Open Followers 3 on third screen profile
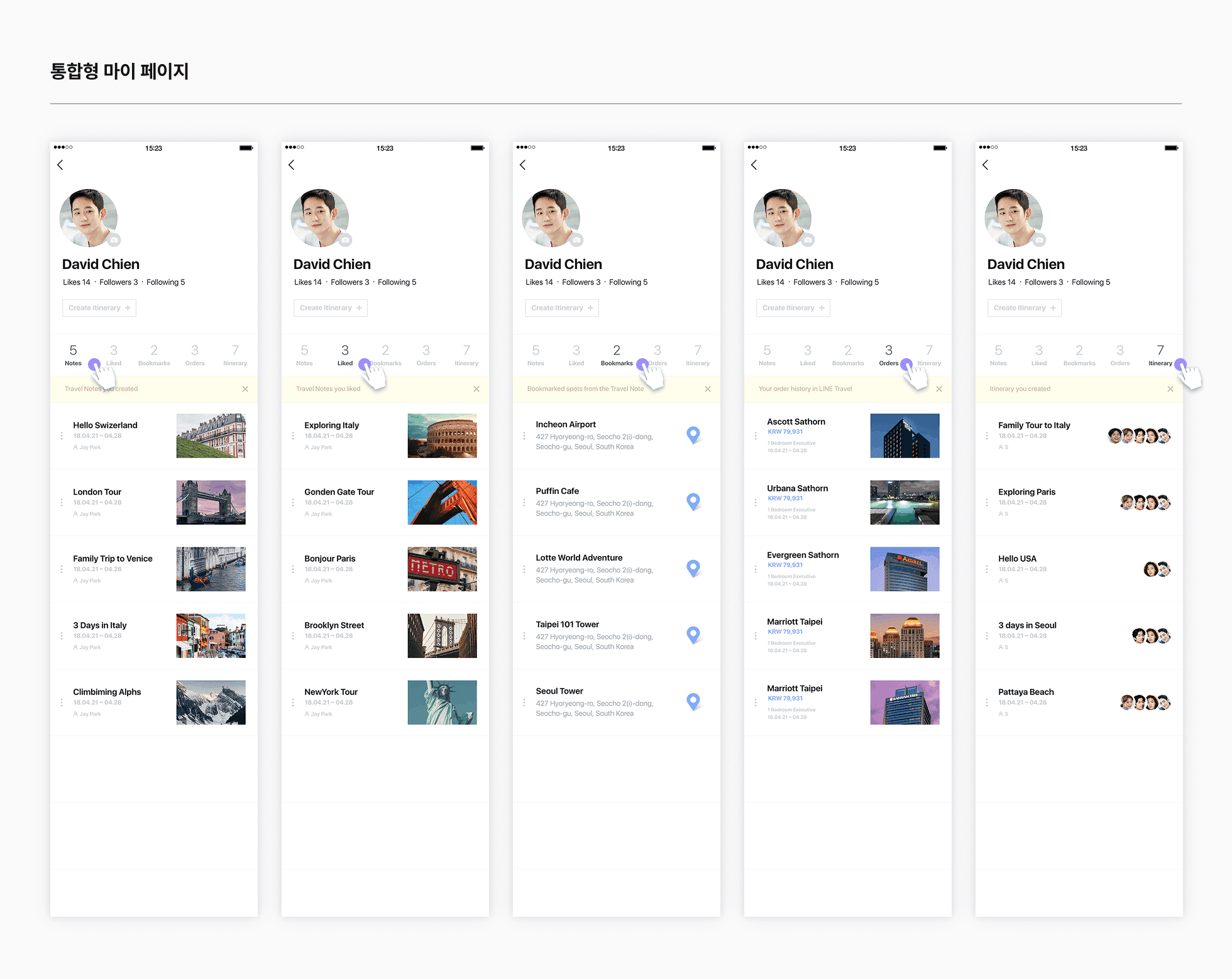 coord(581,282)
